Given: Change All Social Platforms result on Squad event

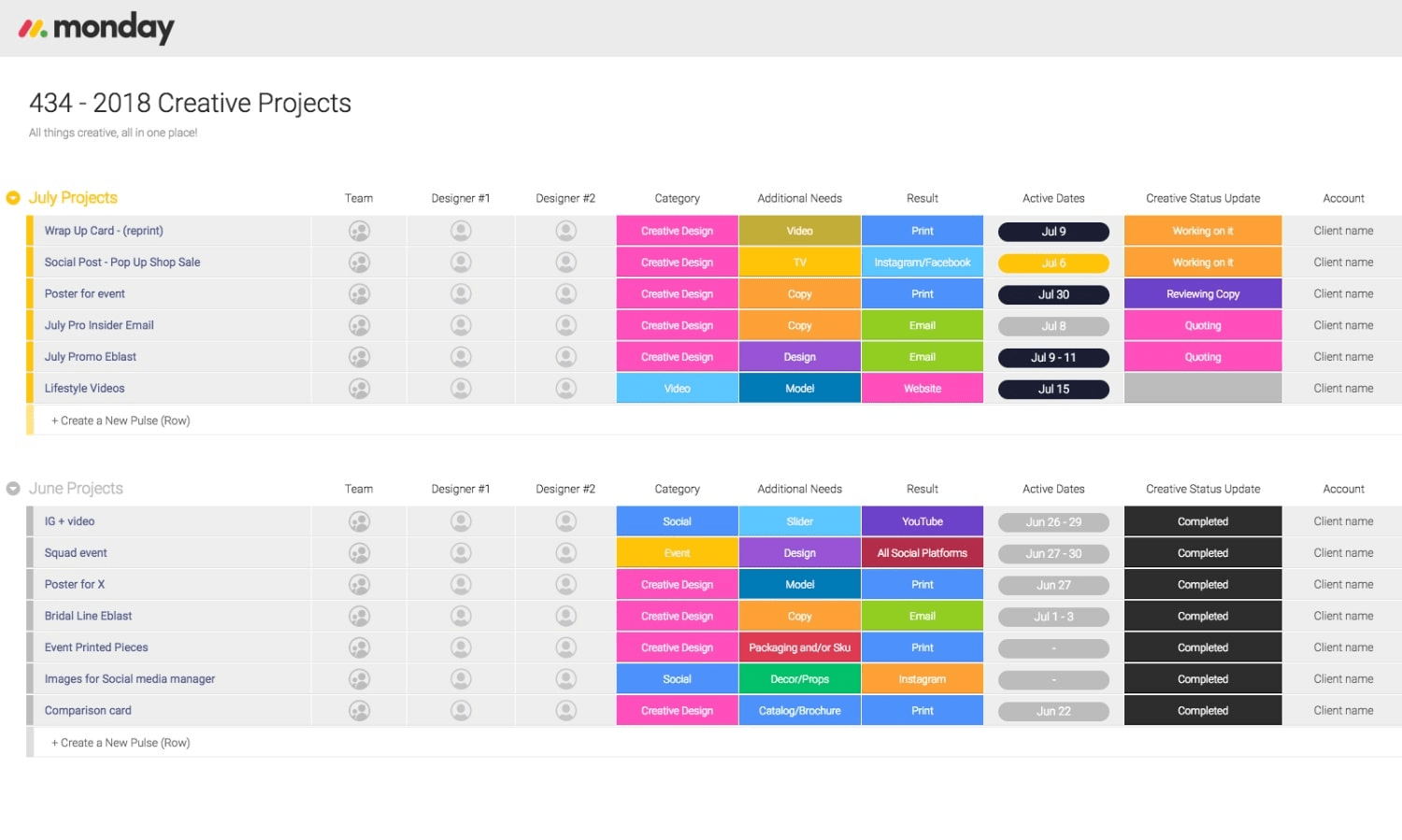Looking at the screenshot, I should (x=922, y=553).
